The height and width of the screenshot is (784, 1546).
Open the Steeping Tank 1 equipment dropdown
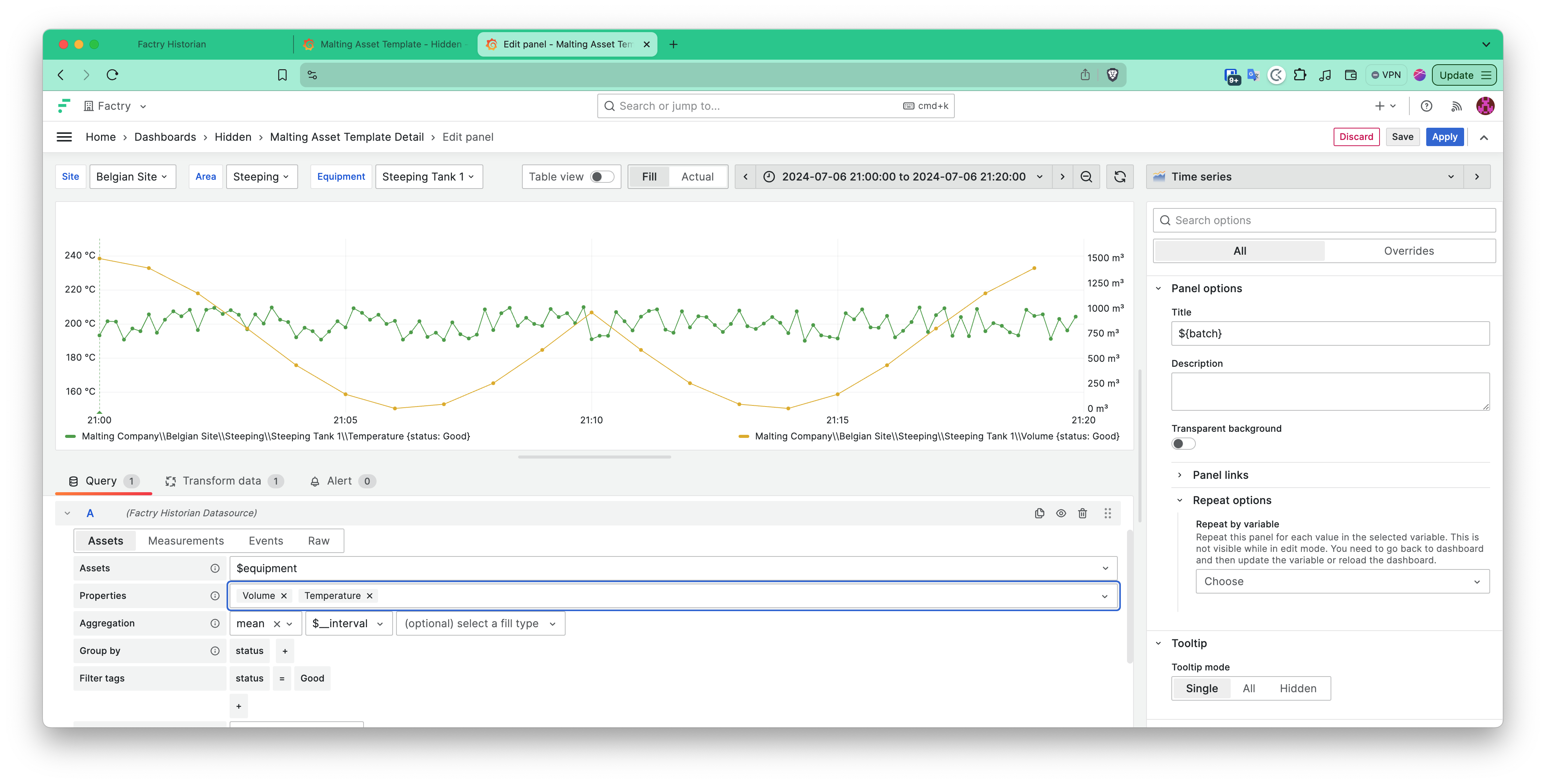(429, 176)
